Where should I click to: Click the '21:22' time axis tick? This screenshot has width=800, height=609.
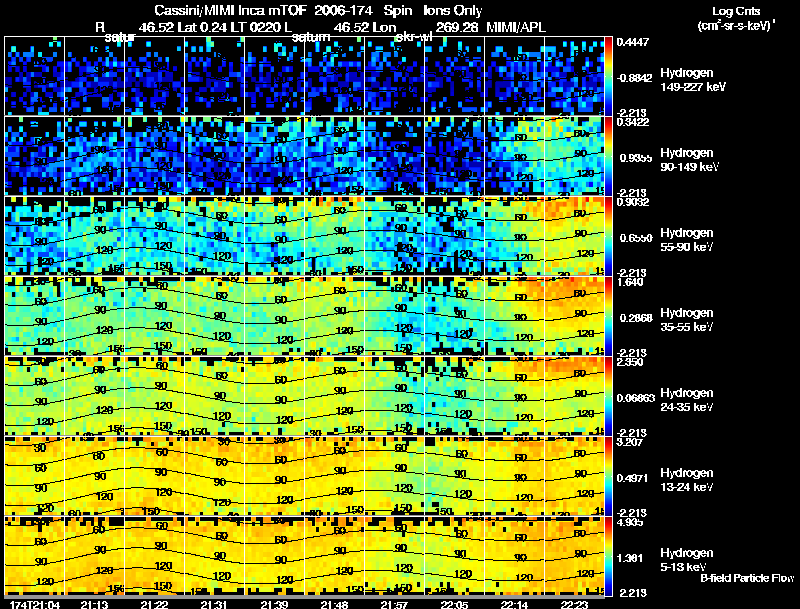154,604
